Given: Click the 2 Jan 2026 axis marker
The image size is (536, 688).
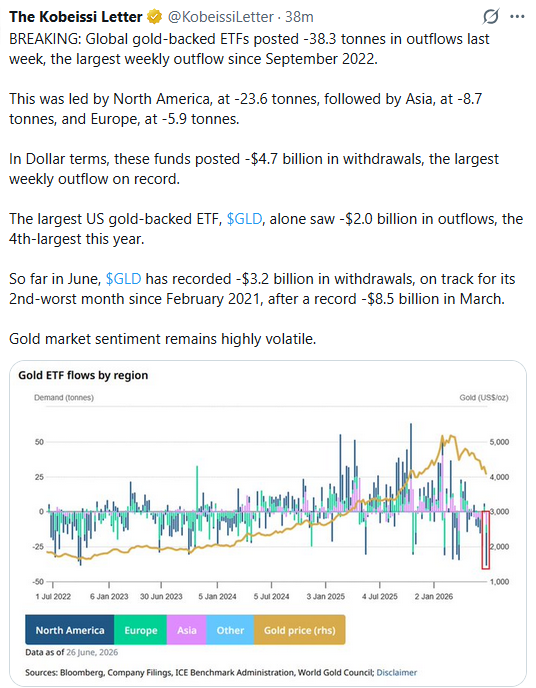Looking at the screenshot, I should pos(434,596).
